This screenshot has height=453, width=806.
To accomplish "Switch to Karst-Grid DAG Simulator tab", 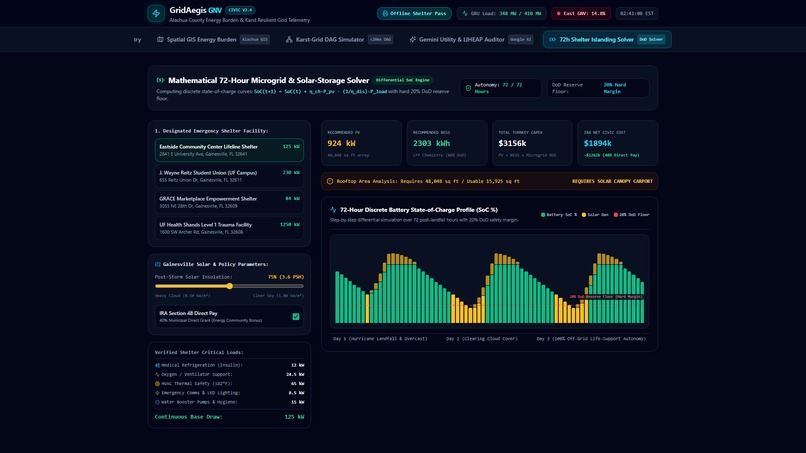I will click(x=339, y=40).
